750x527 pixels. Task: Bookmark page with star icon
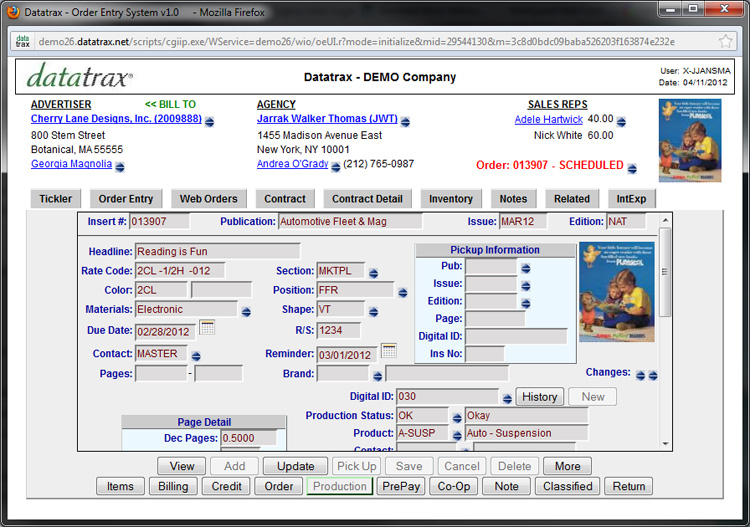pyautogui.click(x=726, y=41)
